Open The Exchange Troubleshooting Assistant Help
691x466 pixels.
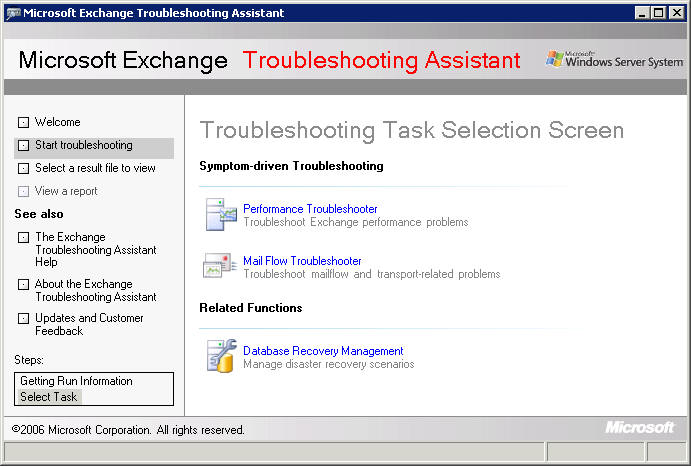[96, 249]
